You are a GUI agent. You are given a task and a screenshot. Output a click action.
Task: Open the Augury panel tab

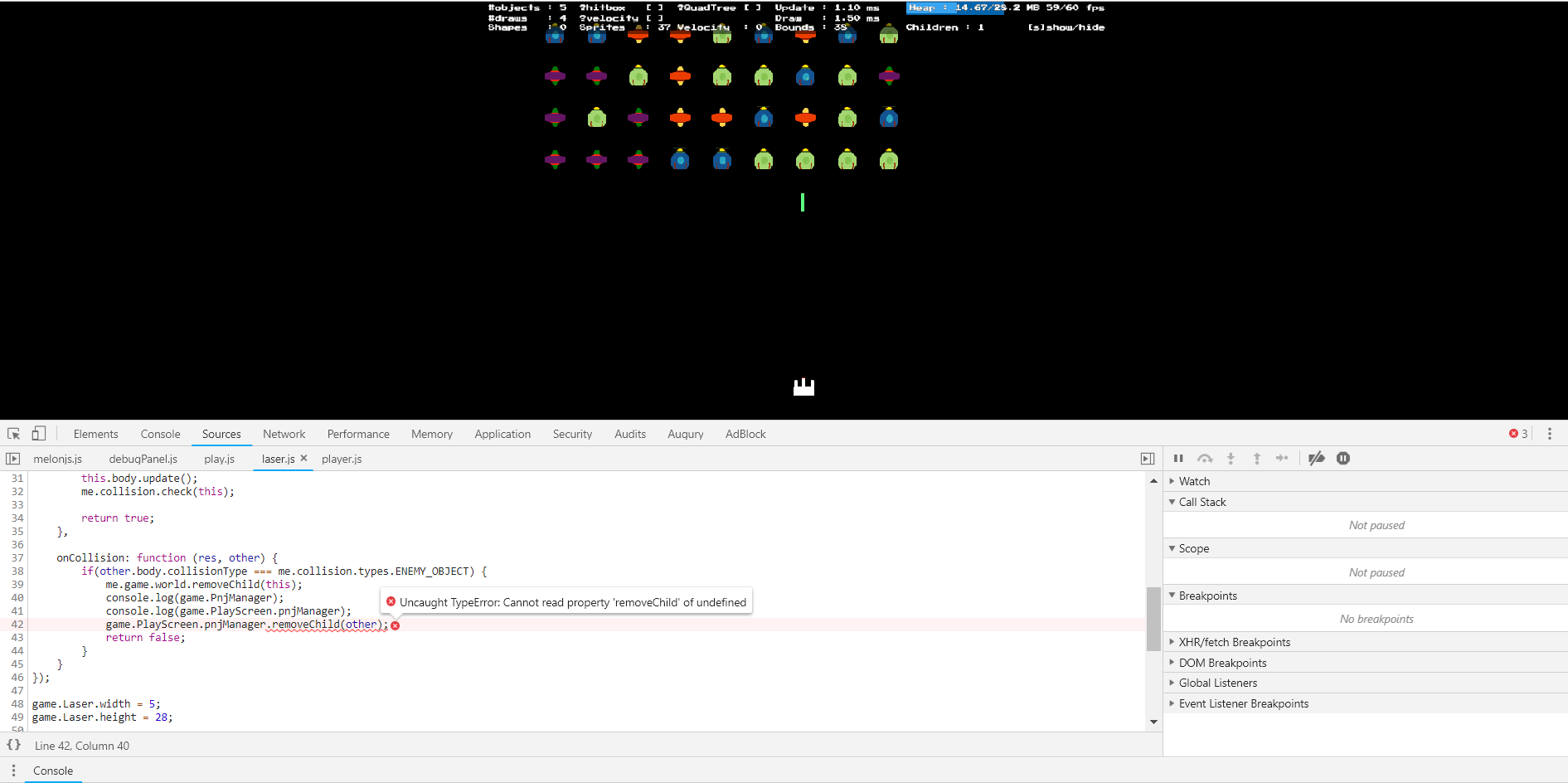click(x=686, y=434)
